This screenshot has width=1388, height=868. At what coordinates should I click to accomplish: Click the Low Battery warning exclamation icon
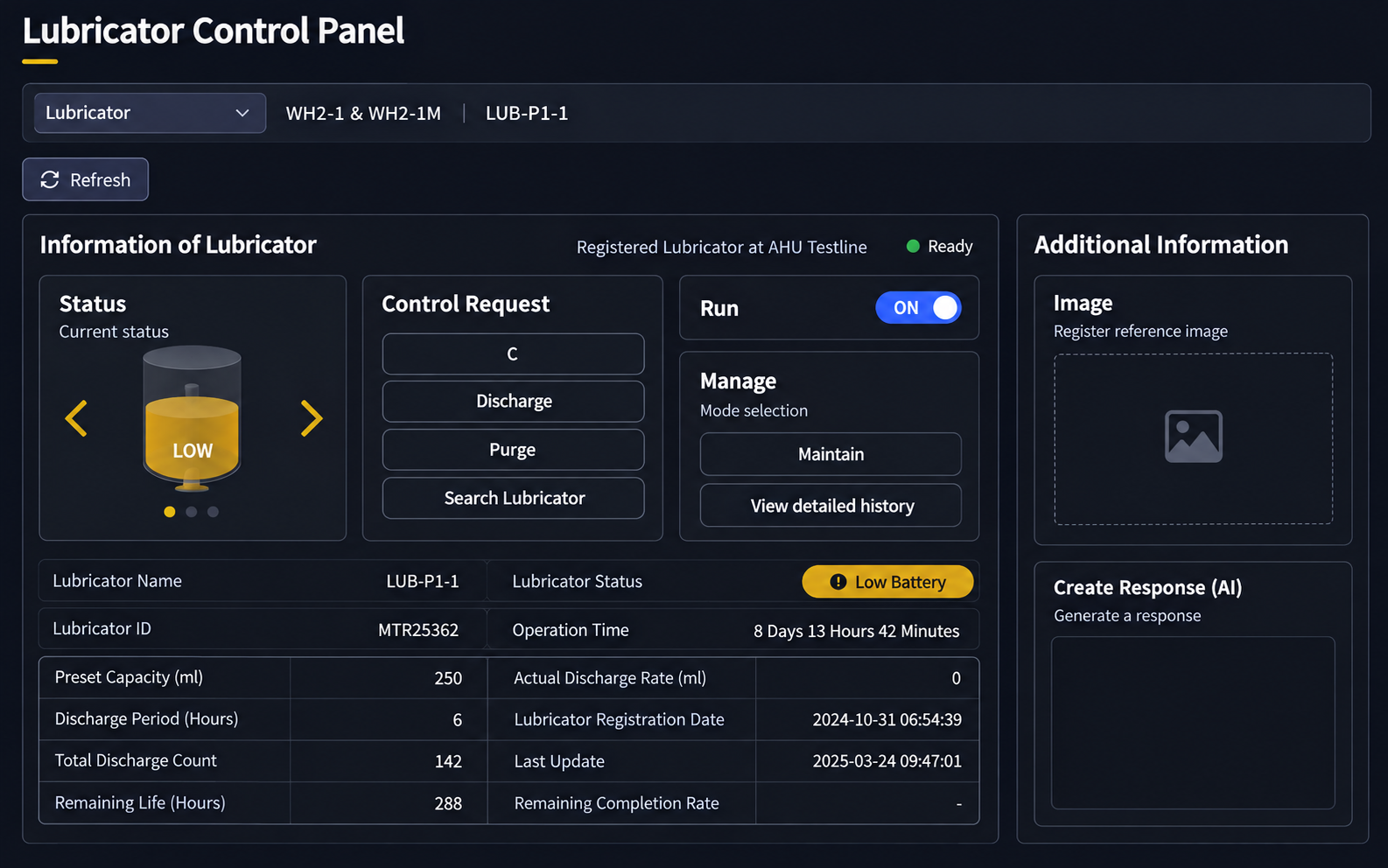838,582
